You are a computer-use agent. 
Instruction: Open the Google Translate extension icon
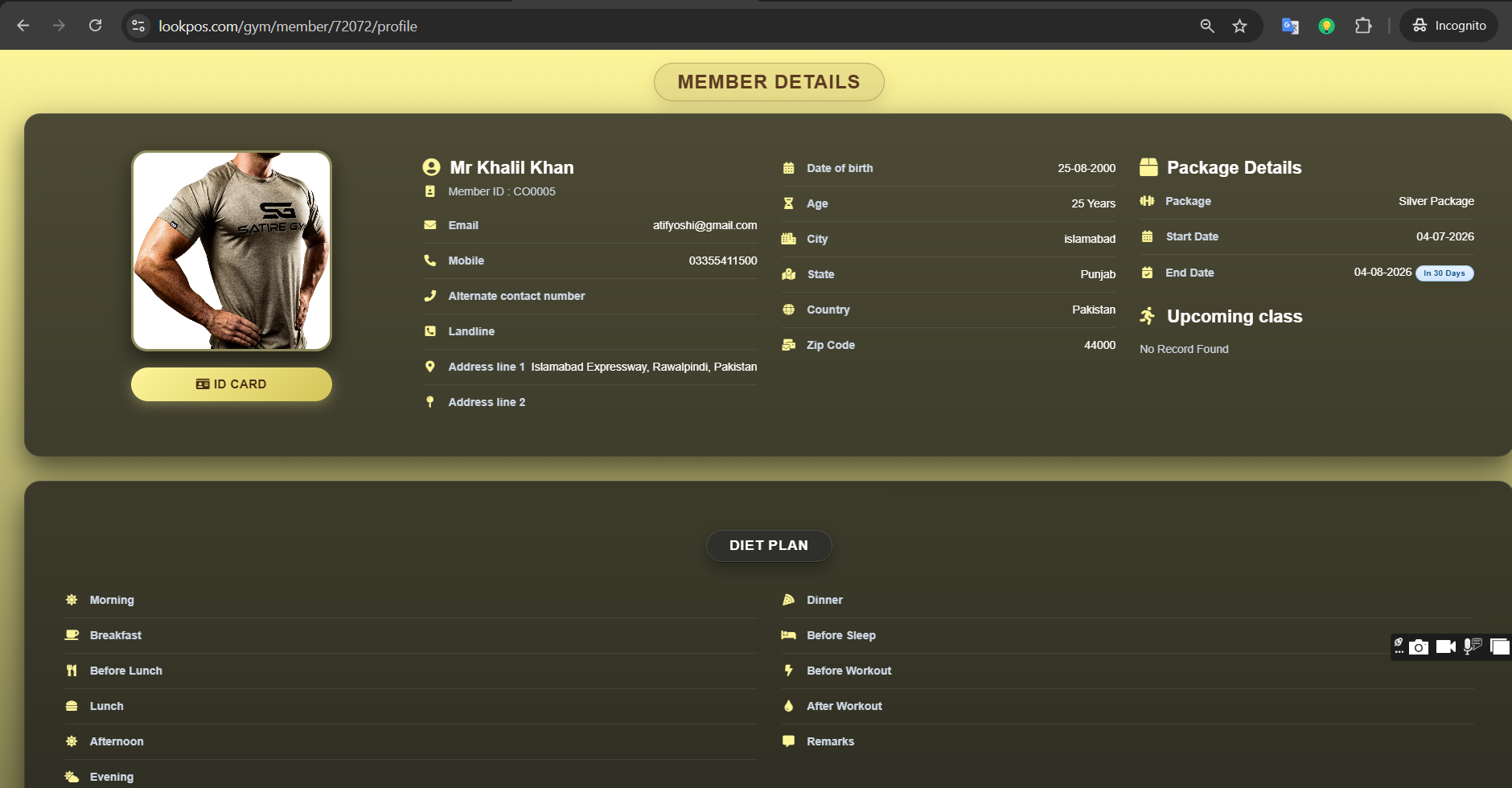(1290, 26)
